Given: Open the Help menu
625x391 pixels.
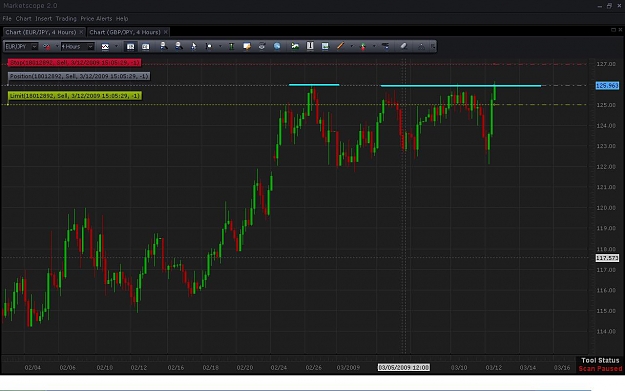Looking at the screenshot, I should tap(122, 19).
